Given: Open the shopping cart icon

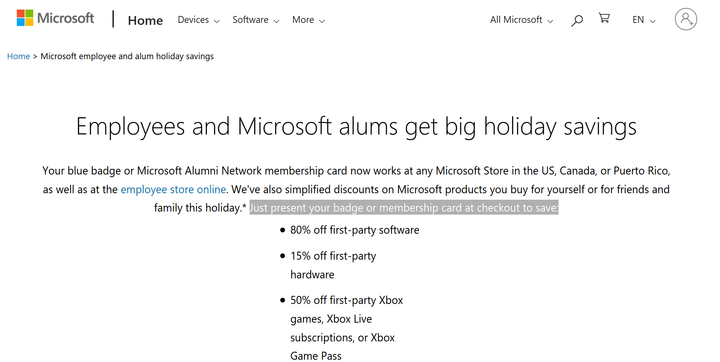Looking at the screenshot, I should [x=604, y=18].
